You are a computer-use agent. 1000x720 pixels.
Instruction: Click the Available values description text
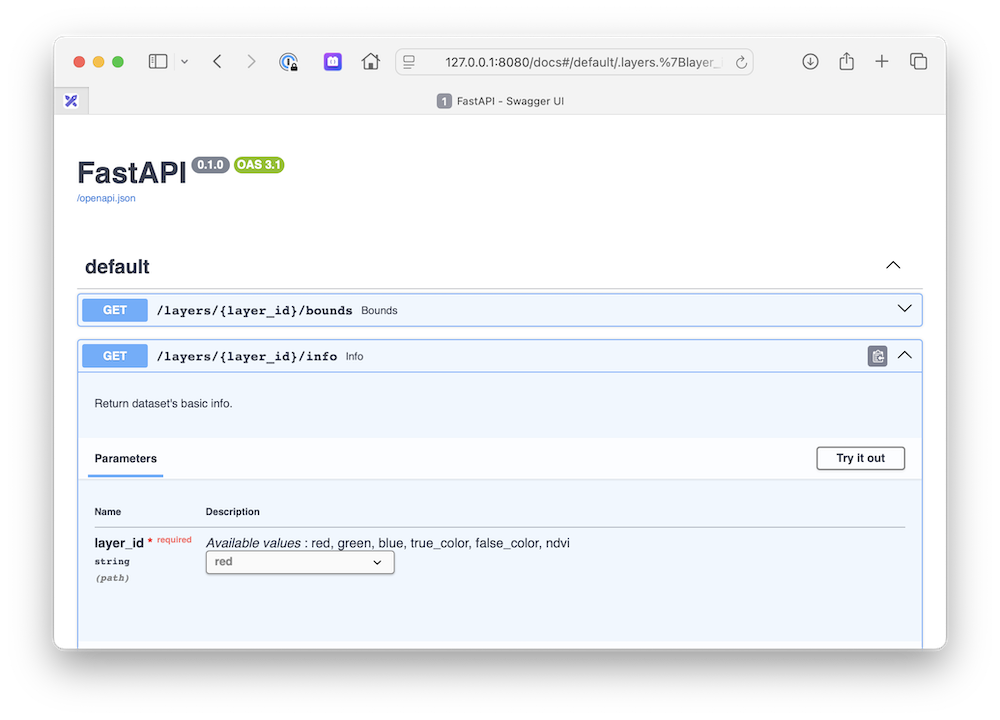point(388,543)
